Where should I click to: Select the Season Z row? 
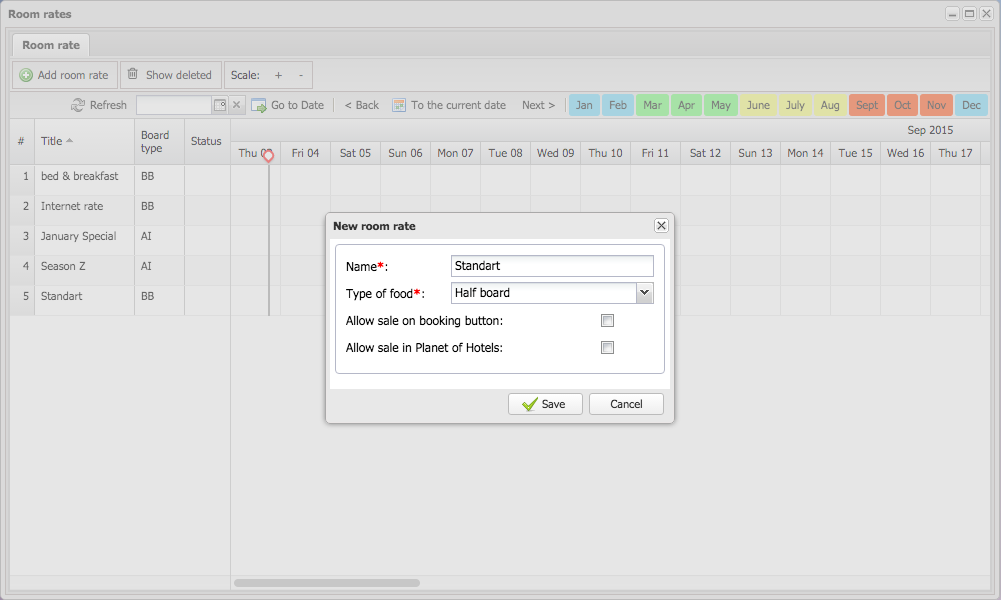point(120,270)
